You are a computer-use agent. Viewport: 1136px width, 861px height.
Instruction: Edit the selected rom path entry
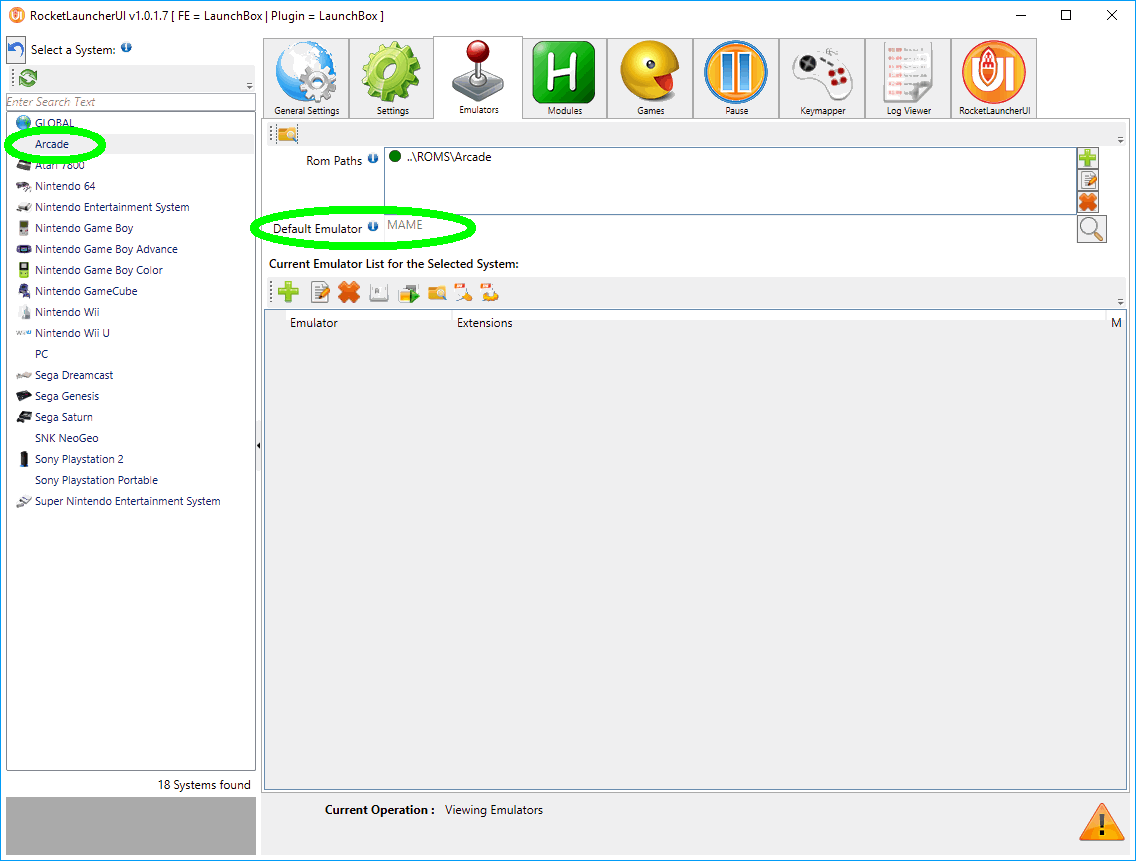pyautogui.click(x=1088, y=180)
